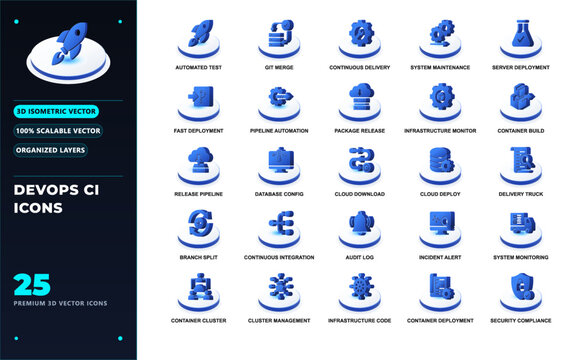Click the Cloud Download icon
The height and width of the screenshot is (360, 583).
click(360, 165)
